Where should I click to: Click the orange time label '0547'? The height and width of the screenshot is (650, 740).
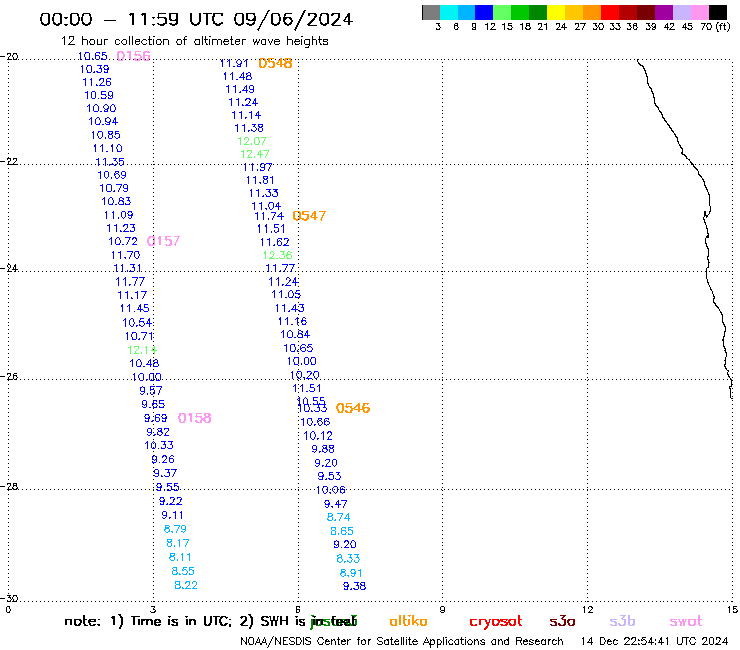[309, 216]
